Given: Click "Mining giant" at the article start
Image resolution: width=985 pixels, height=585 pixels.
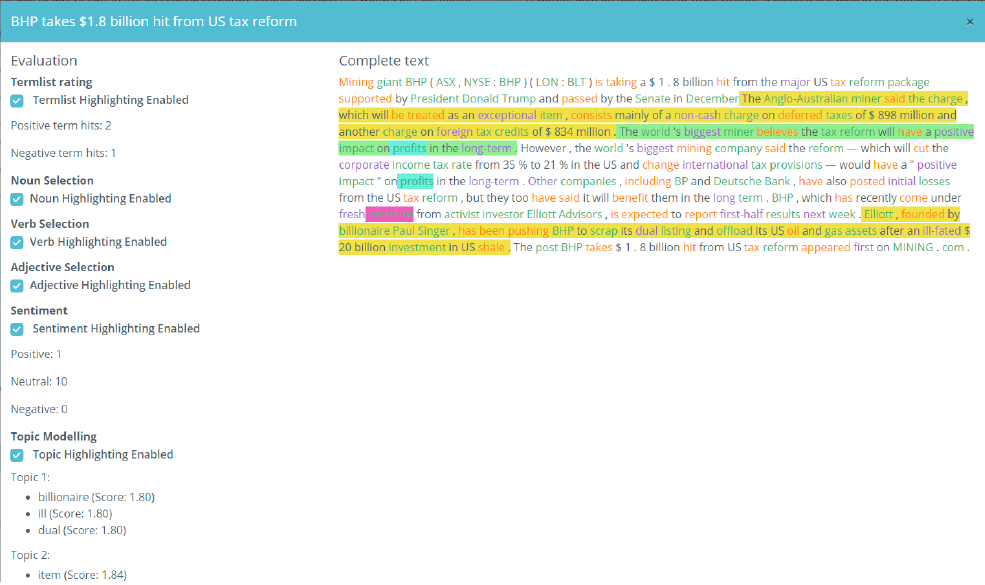Looking at the screenshot, I should [x=370, y=82].
